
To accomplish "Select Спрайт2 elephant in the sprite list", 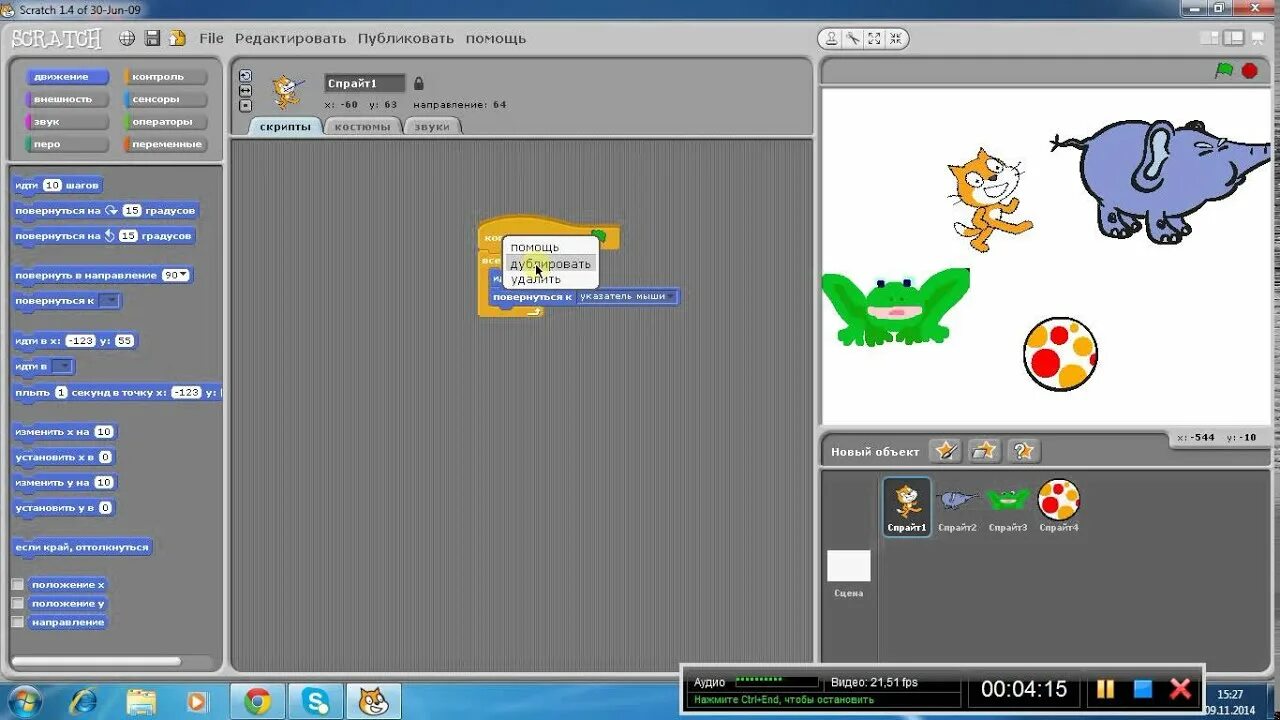I will click(x=957, y=506).
